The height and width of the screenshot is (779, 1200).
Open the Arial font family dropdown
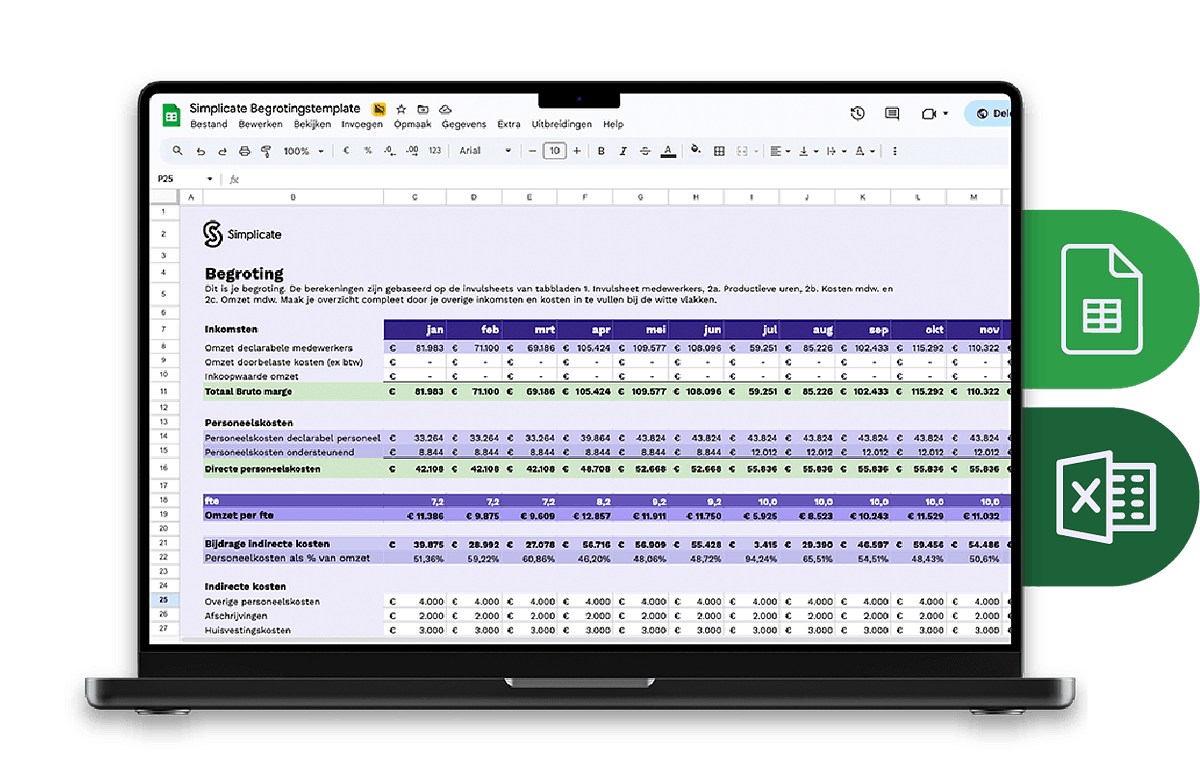click(485, 151)
